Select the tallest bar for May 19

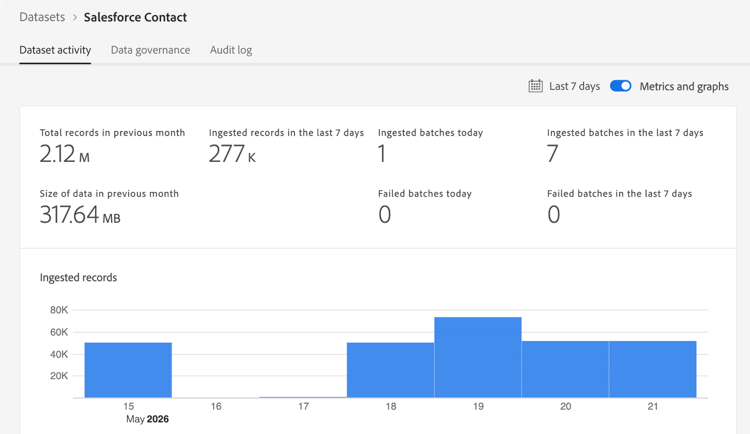(x=478, y=357)
